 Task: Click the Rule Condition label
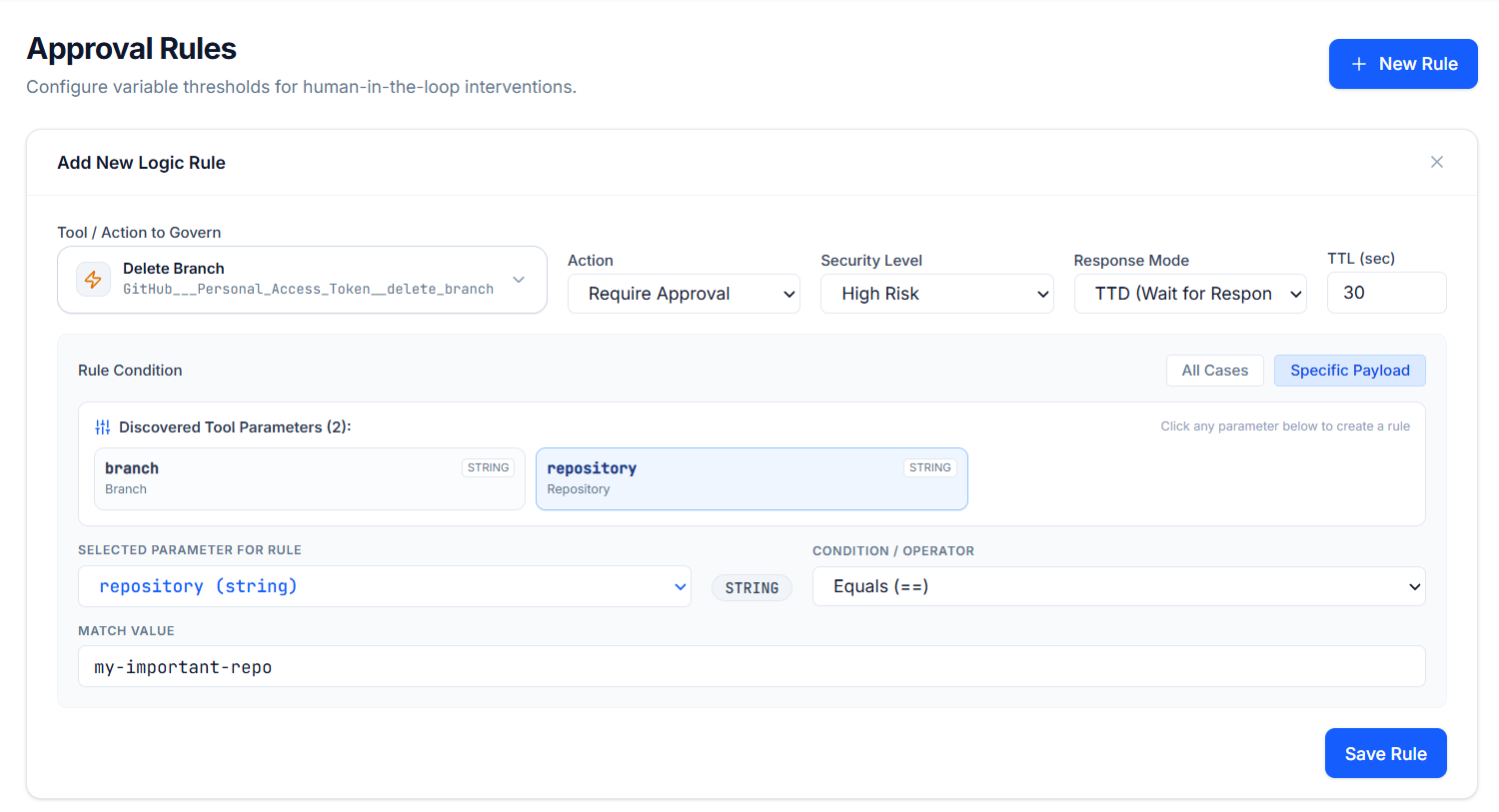(130, 371)
